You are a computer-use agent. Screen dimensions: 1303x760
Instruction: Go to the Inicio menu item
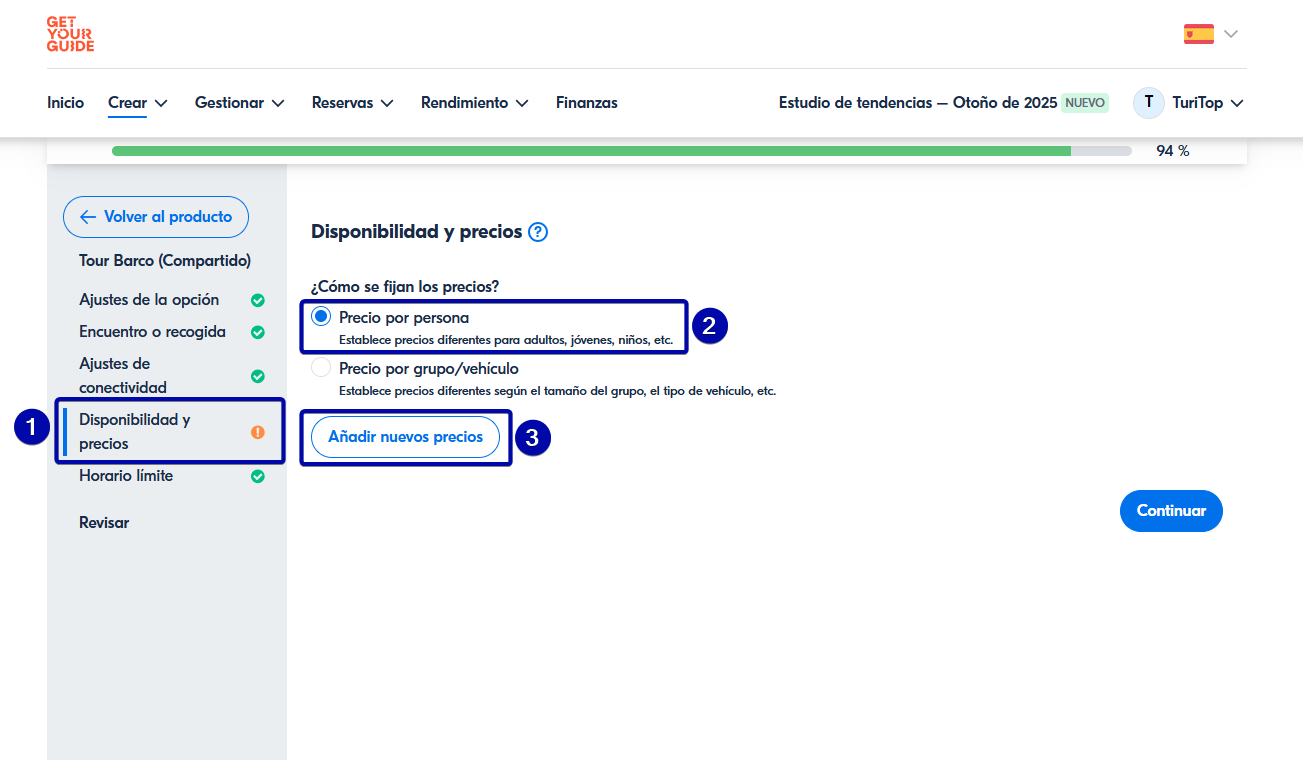(66, 103)
